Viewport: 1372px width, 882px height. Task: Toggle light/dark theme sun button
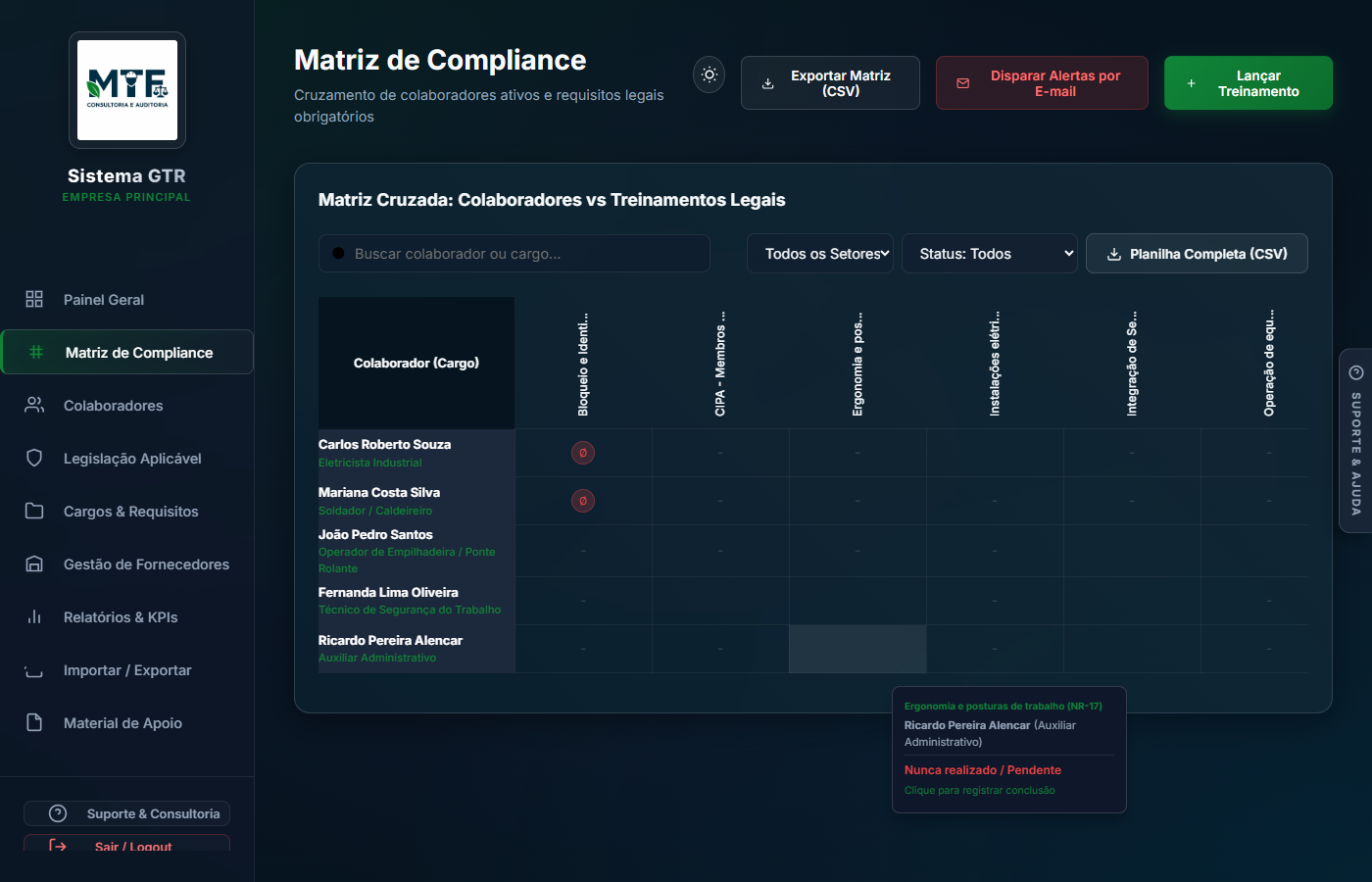tap(710, 74)
